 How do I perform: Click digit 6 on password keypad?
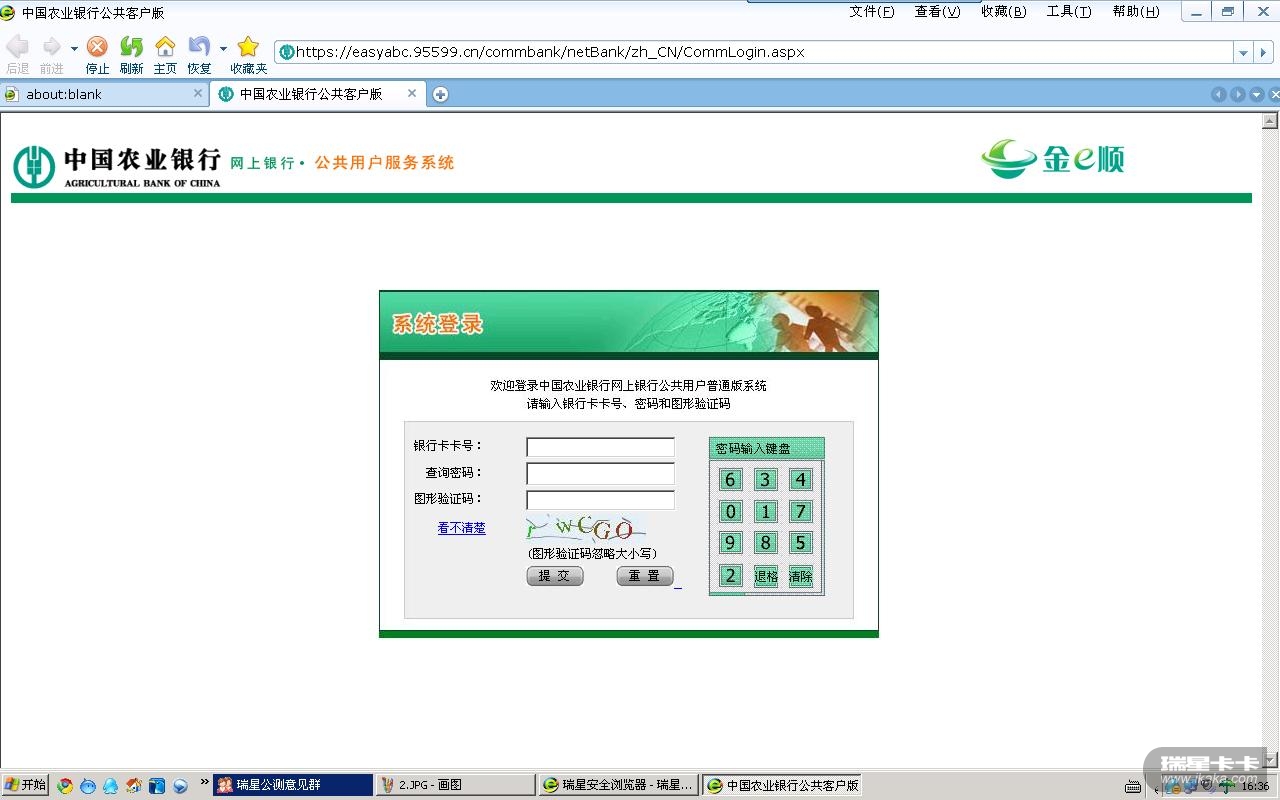pyautogui.click(x=731, y=480)
